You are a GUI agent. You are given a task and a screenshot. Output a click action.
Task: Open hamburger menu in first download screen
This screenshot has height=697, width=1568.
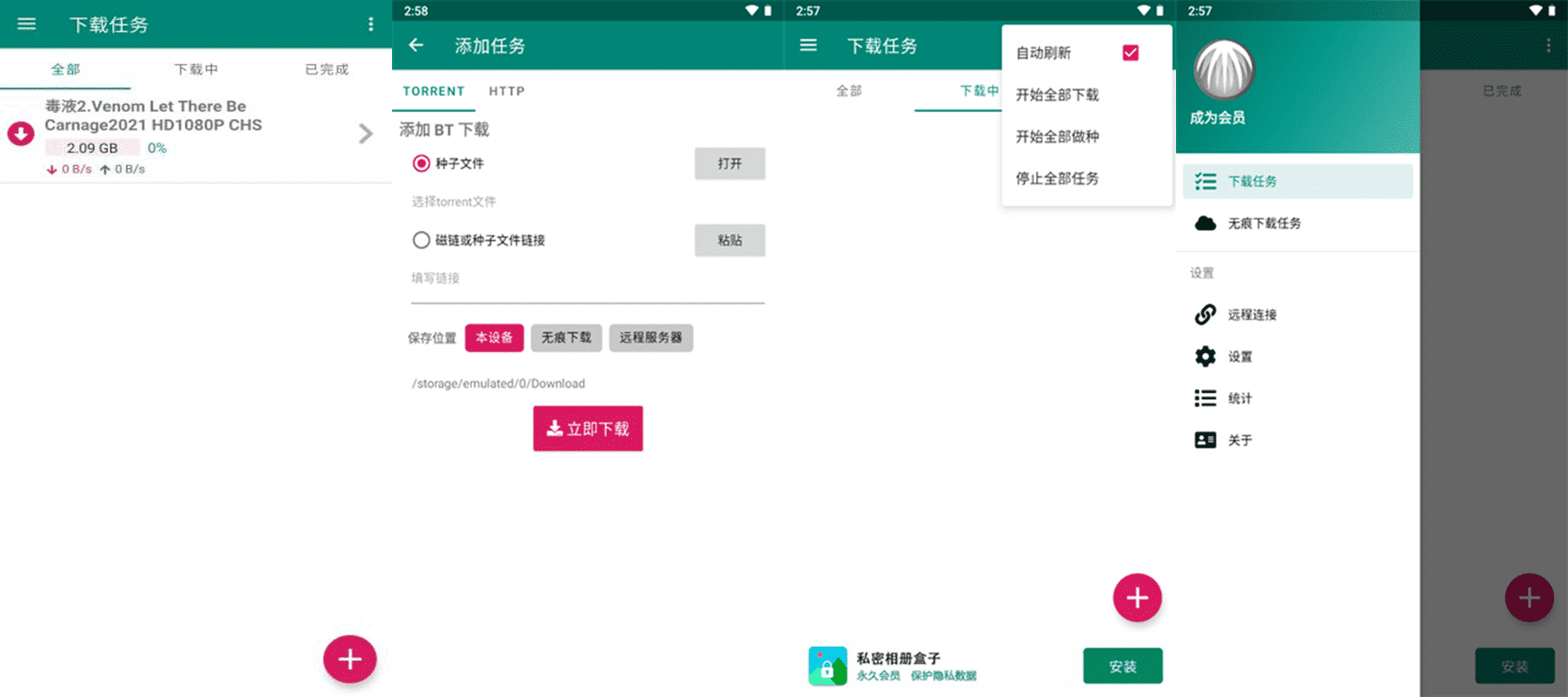point(27,24)
